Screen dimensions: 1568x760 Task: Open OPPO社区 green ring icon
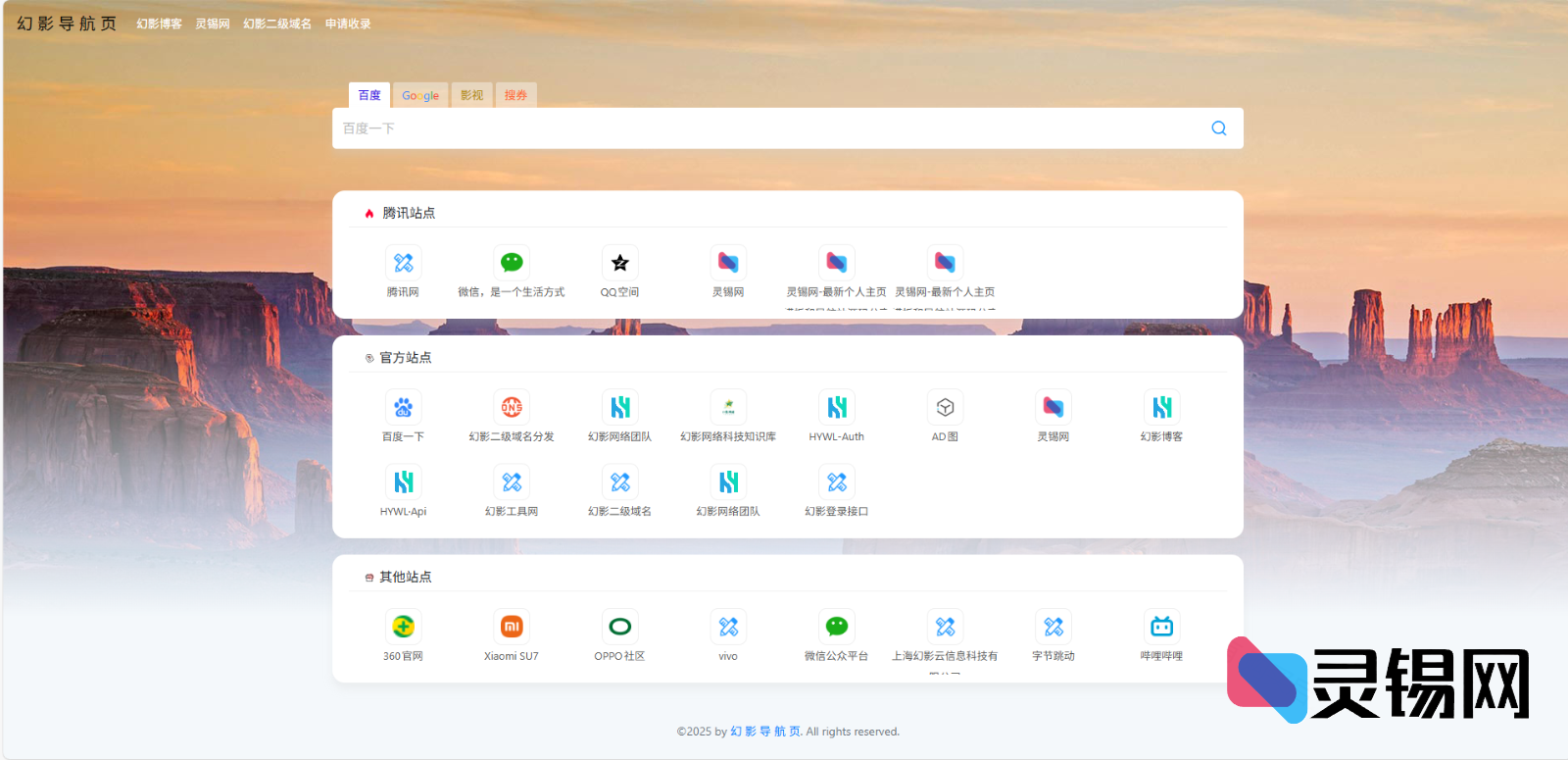tap(619, 627)
